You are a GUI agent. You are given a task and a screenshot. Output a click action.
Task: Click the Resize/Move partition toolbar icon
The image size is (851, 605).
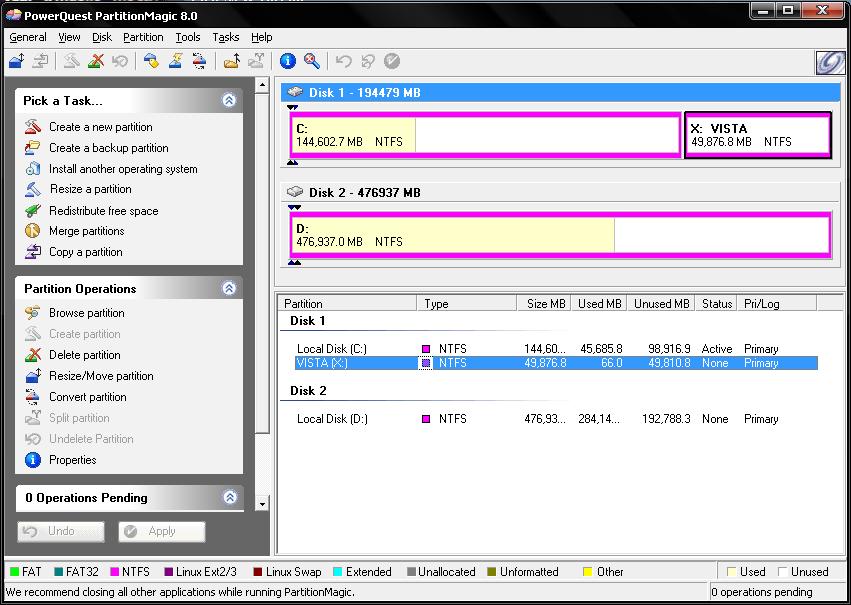(x=17, y=61)
